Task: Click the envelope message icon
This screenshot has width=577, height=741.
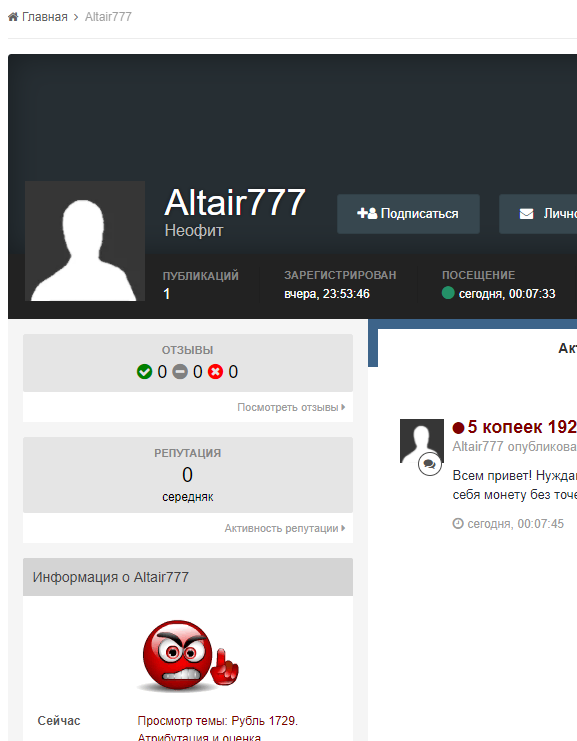Action: pyautogui.click(x=526, y=214)
